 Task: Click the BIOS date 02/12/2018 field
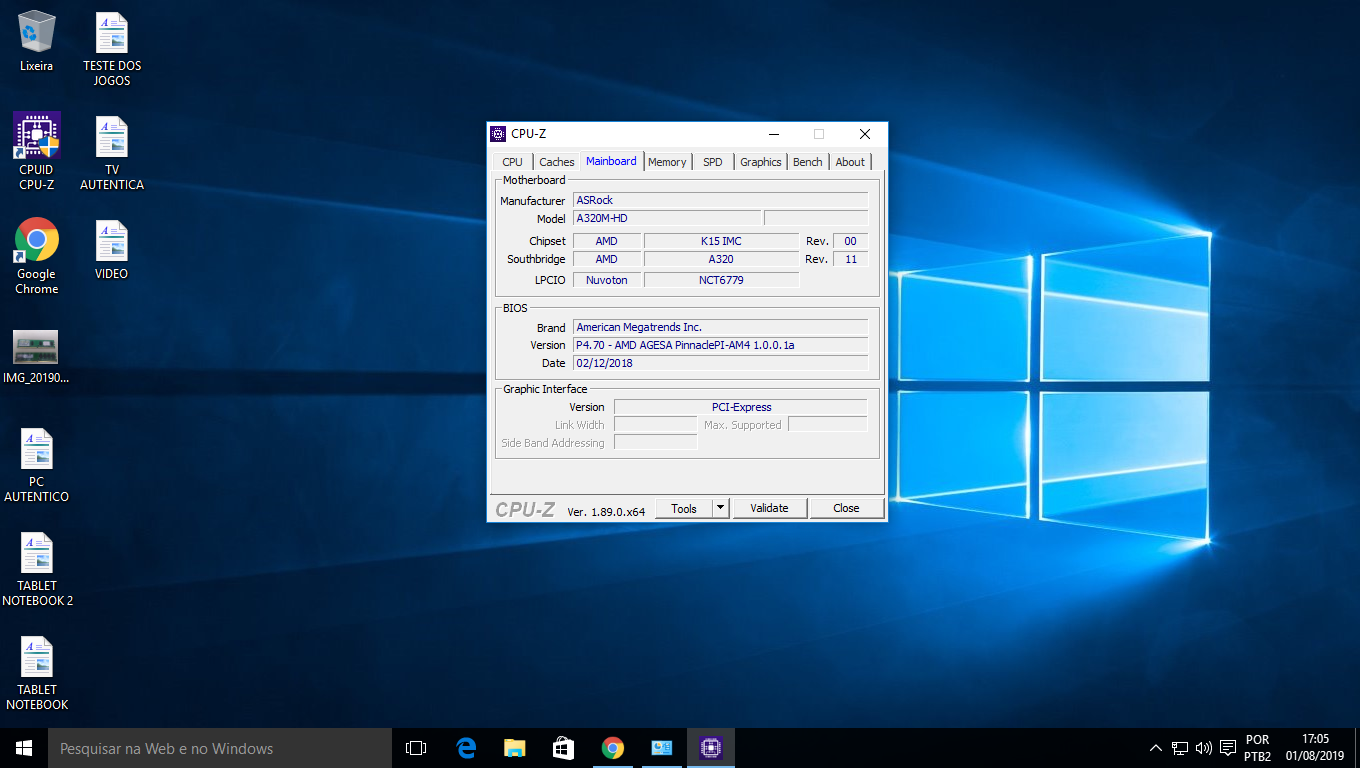720,363
